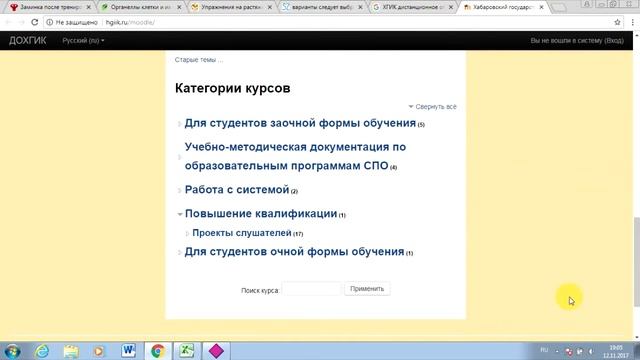Click the taskbar clock and date
This screenshot has width=640, height=360.
point(616,351)
